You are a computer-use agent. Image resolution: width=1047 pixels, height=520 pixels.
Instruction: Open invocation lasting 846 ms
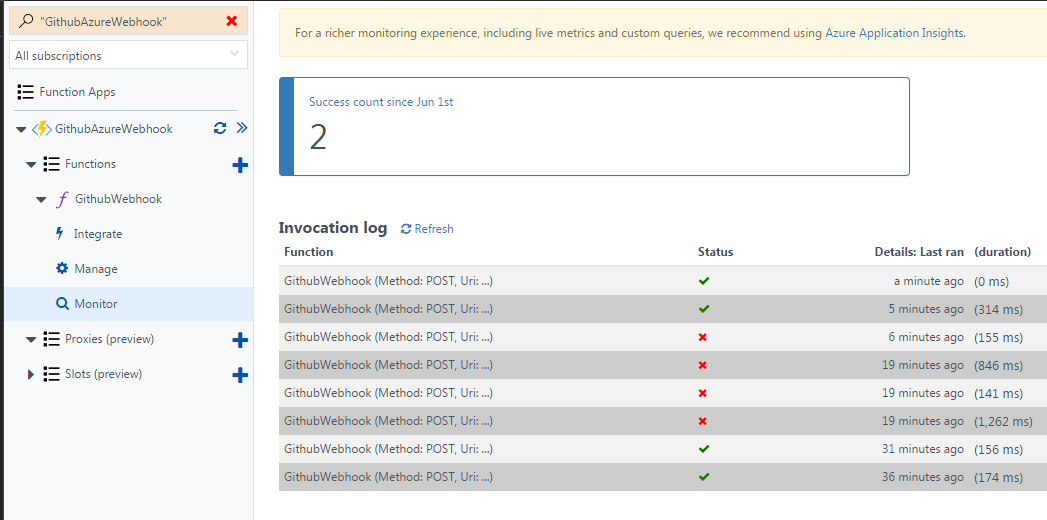click(663, 365)
